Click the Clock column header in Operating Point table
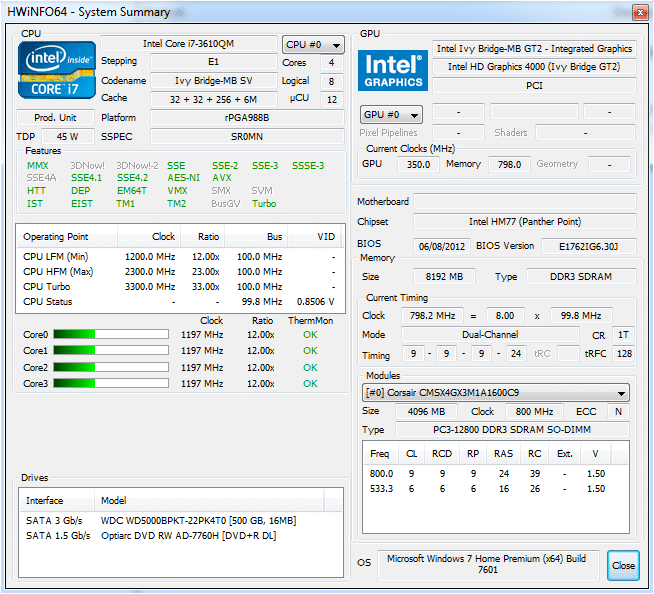This screenshot has height=594, width=654. [149, 237]
